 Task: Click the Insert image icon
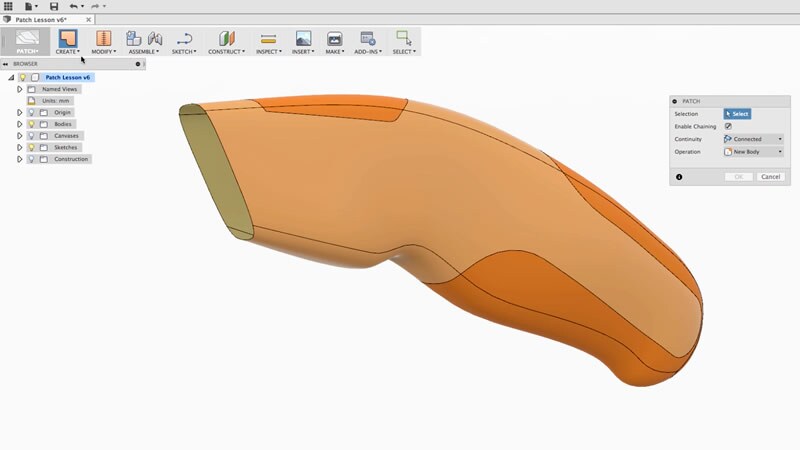tap(303, 38)
